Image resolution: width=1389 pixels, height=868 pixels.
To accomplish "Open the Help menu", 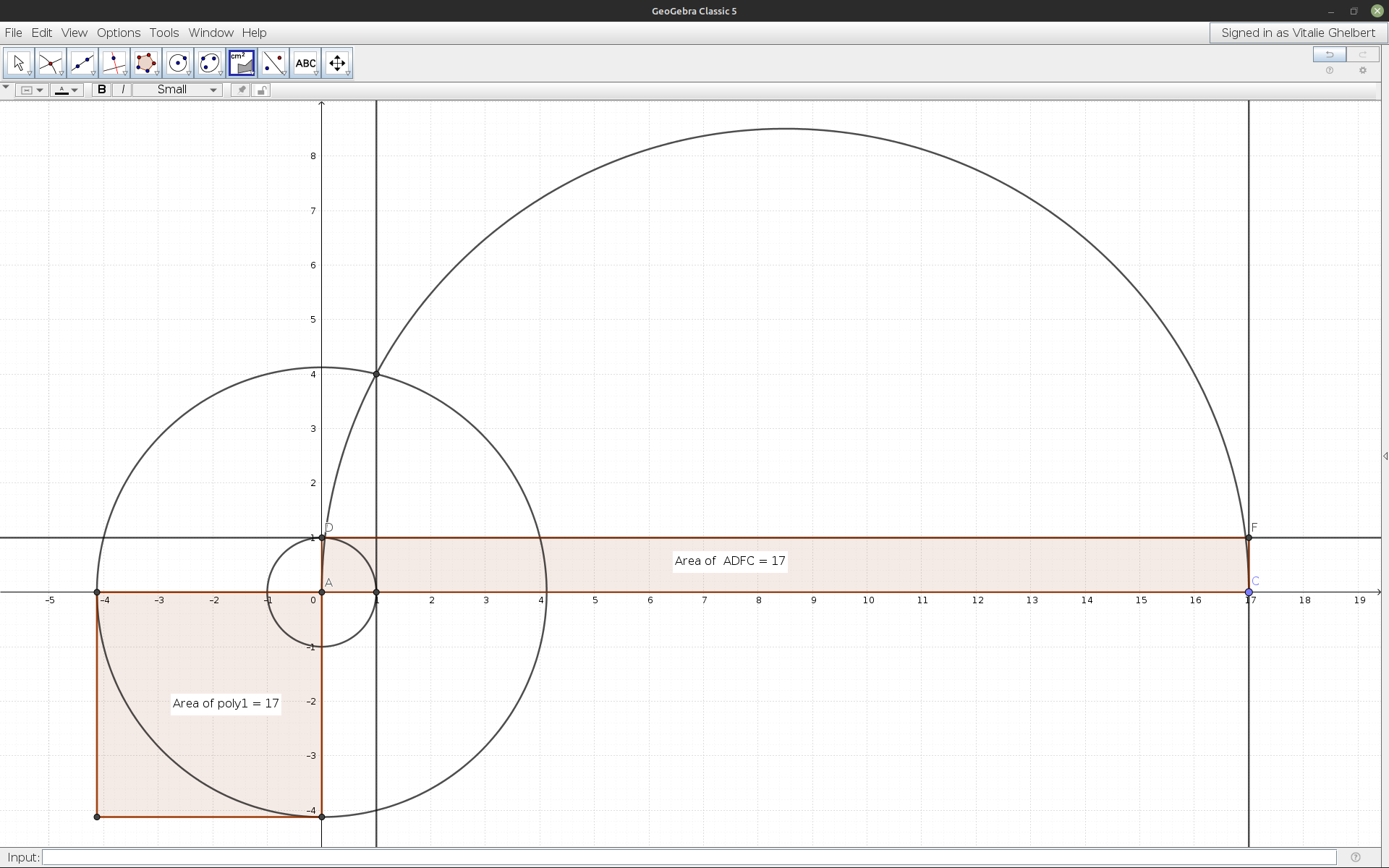I will click(x=254, y=33).
